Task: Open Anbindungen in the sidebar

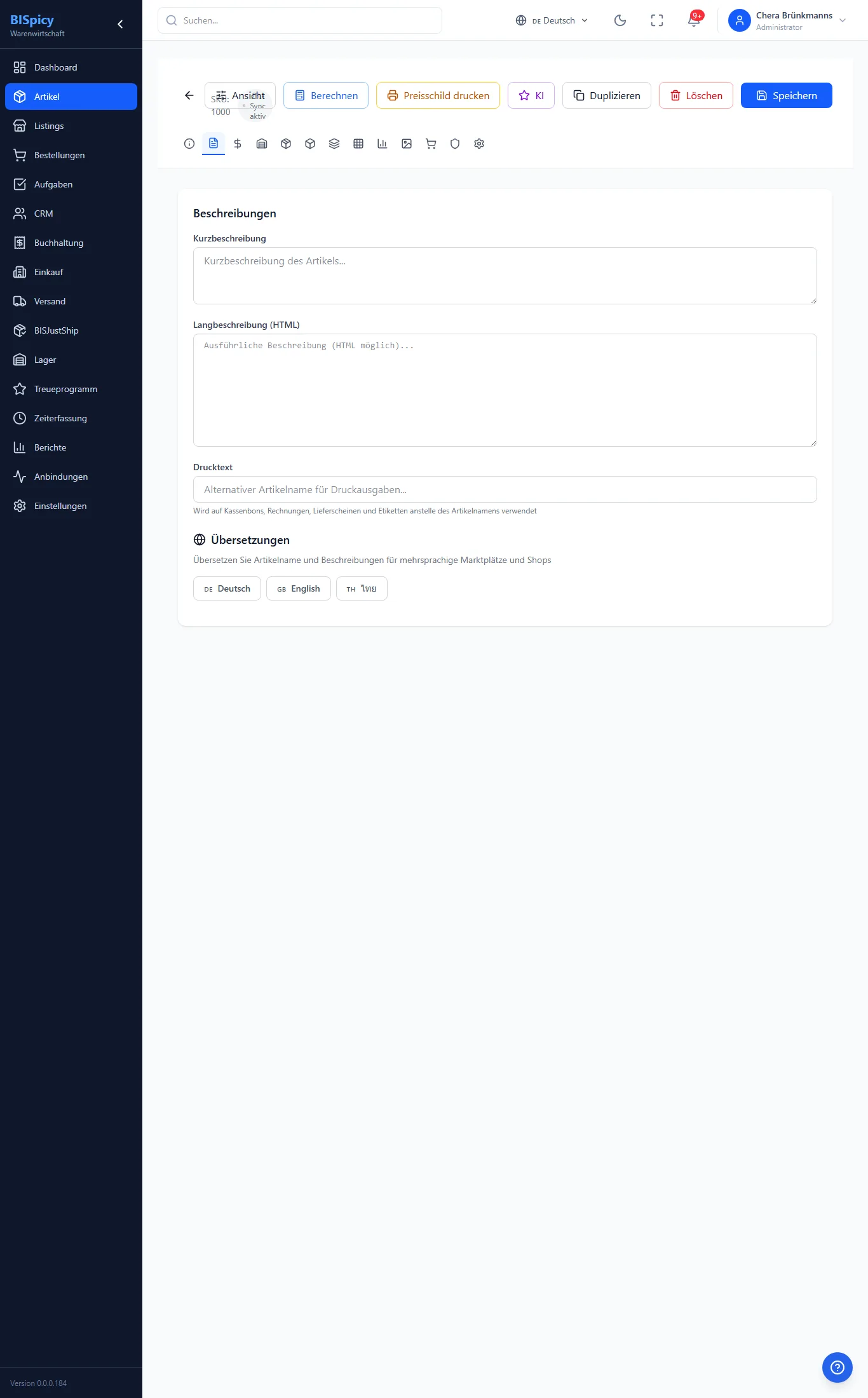Action: tap(71, 477)
